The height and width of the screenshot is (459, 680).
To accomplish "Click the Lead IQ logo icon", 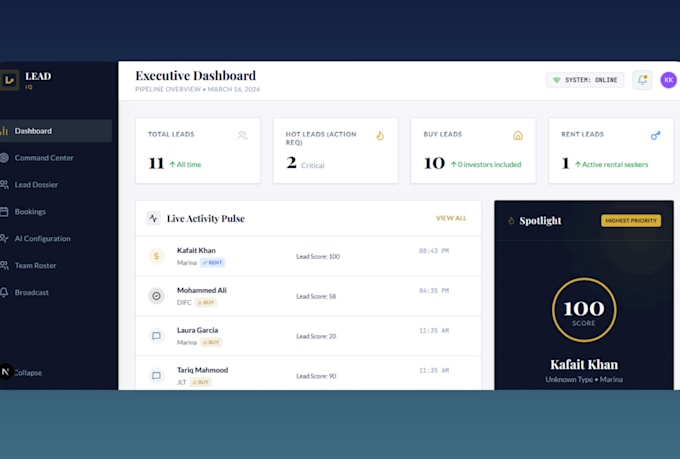I will [9, 80].
